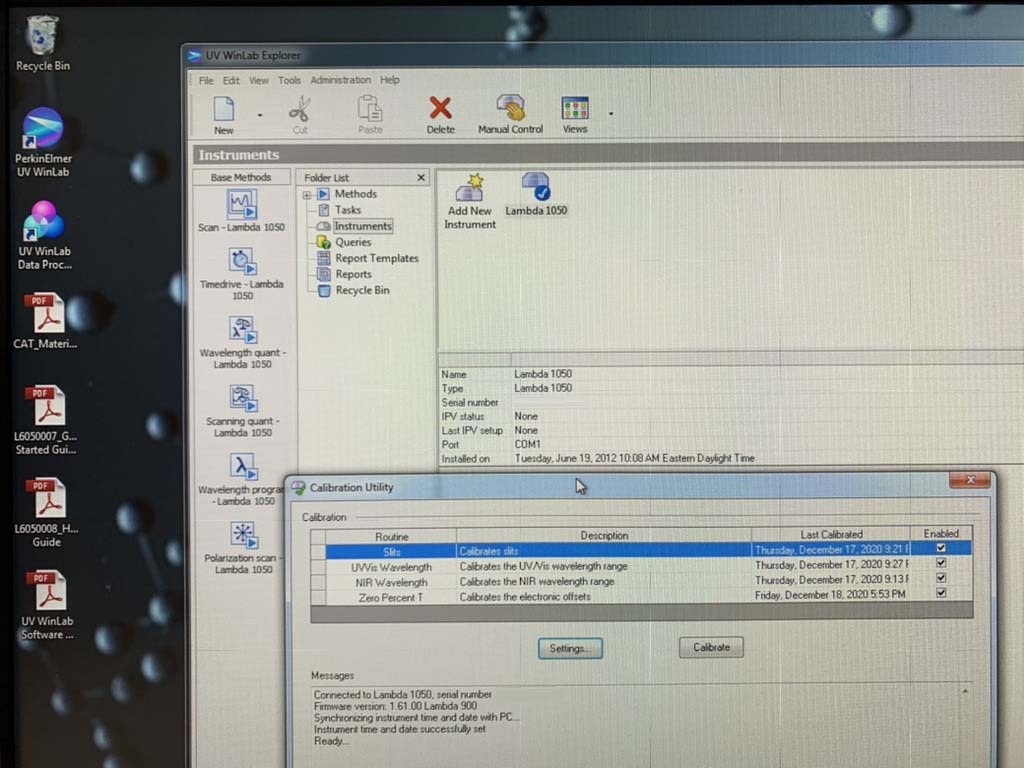This screenshot has height=768, width=1024.
Task: Select Report Templates in the Folder List
Action: pyautogui.click(x=376, y=258)
